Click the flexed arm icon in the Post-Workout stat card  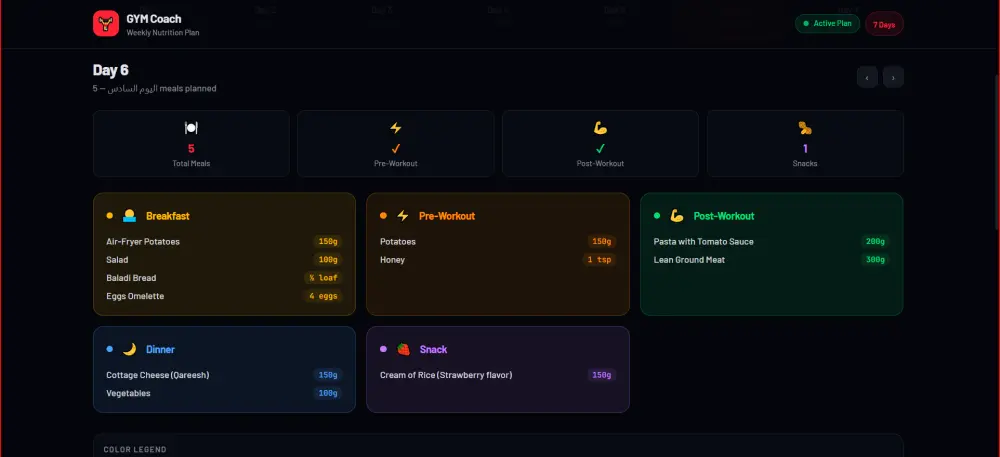pos(600,128)
